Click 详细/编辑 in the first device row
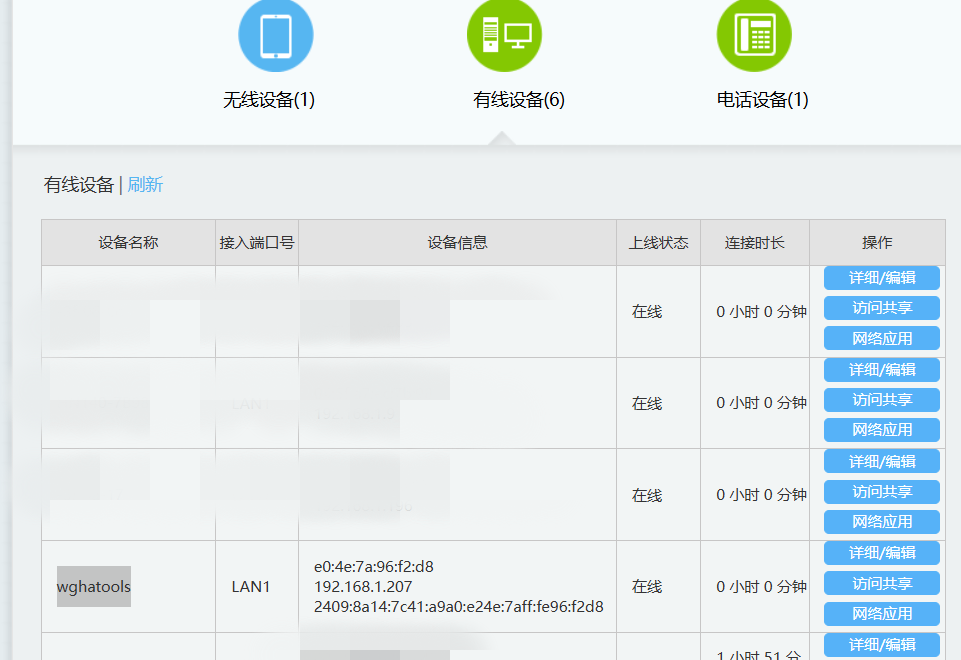This screenshot has width=961, height=660. click(882, 278)
